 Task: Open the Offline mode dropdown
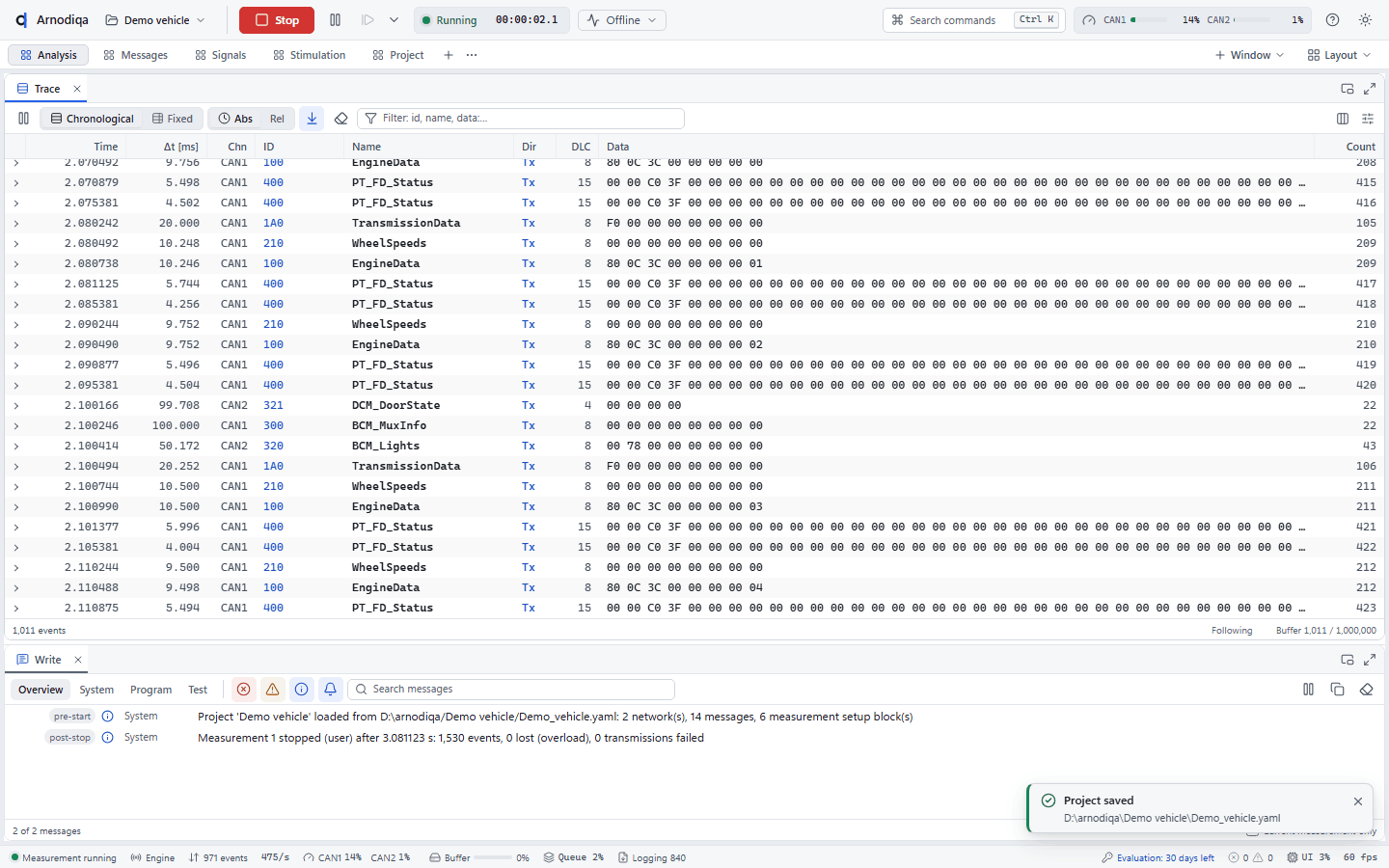tap(622, 20)
